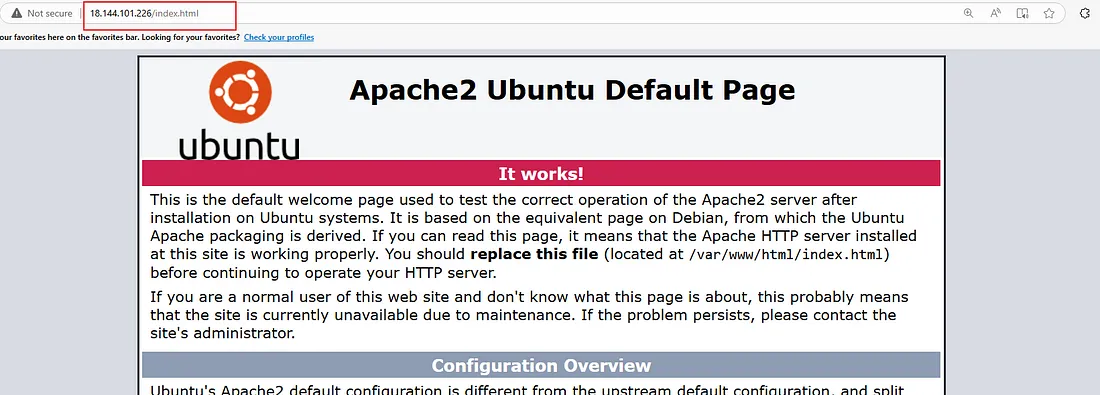Click the "site's administrator." text

point(222,334)
